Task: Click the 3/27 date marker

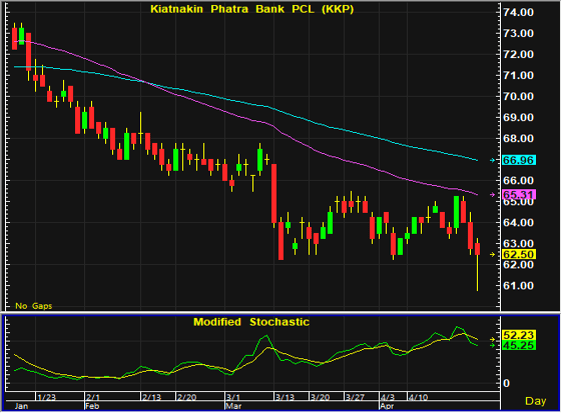Action: coord(355,397)
